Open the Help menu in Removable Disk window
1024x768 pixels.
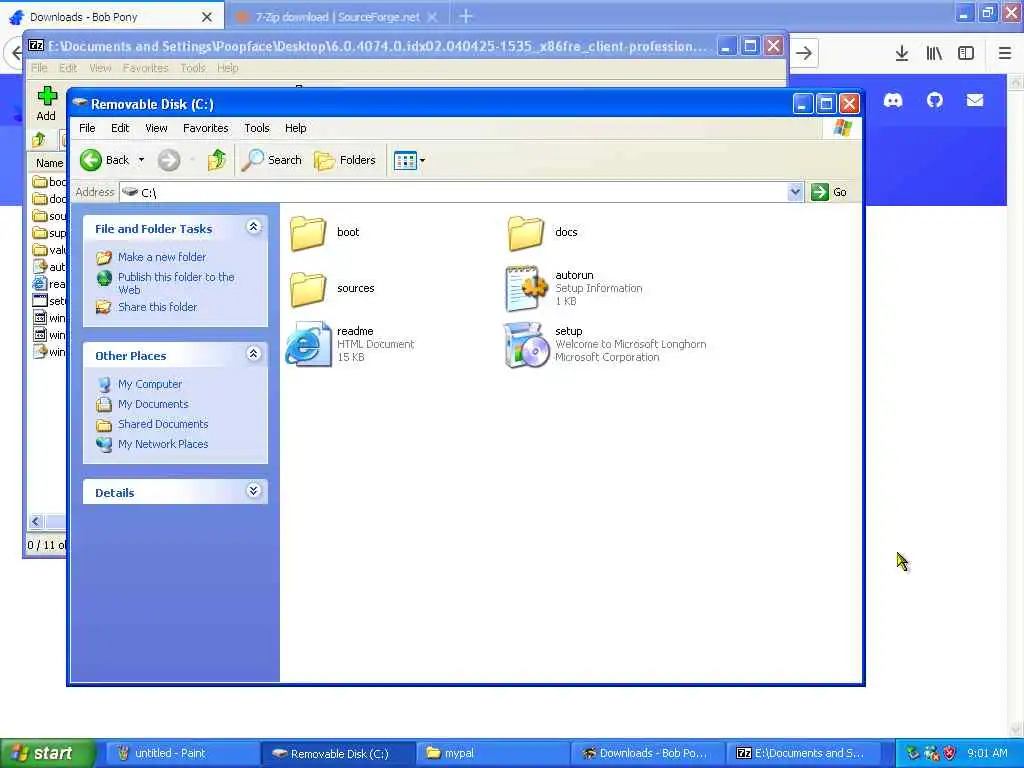tap(295, 128)
